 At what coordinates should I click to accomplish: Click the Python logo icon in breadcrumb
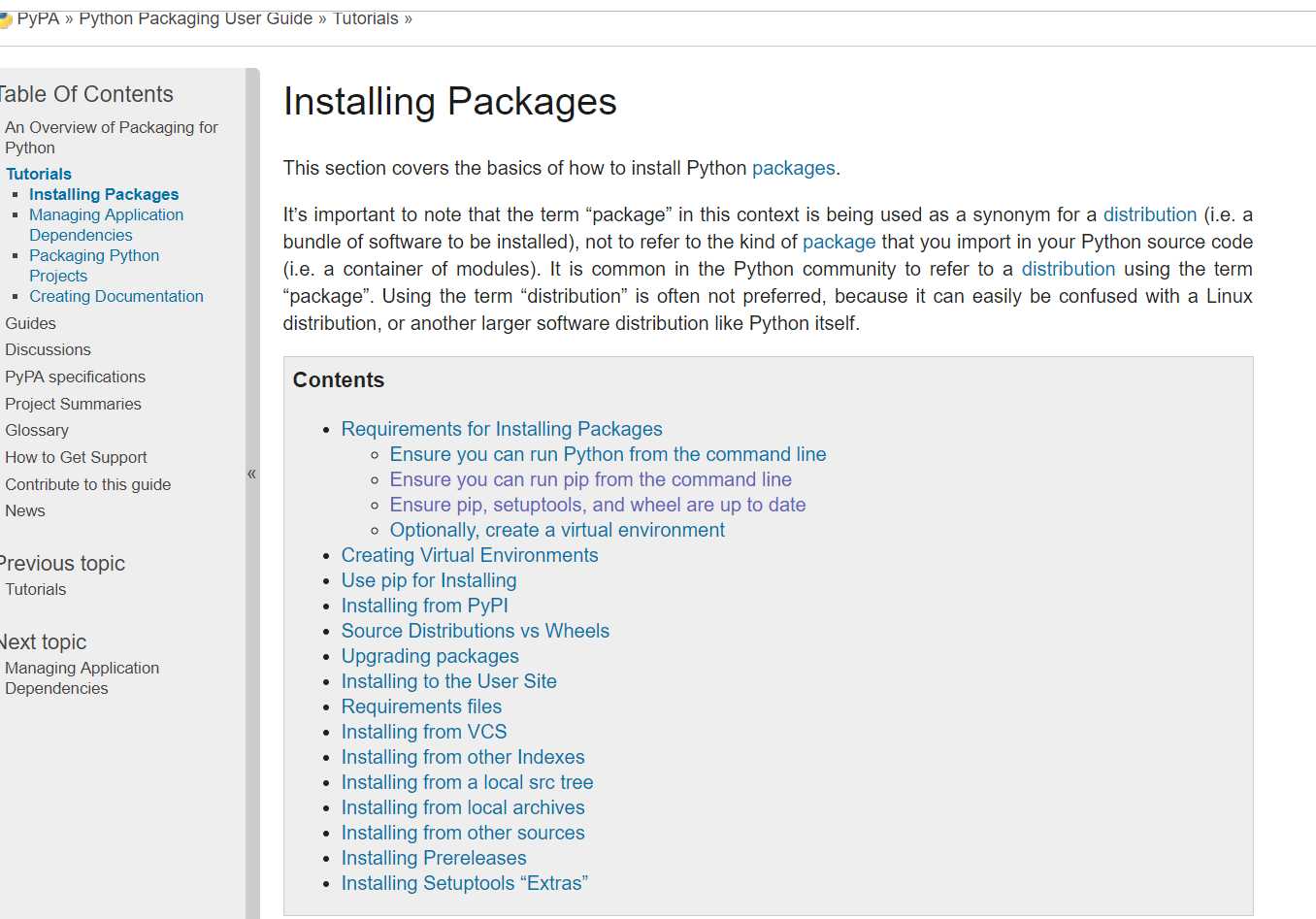[x=5, y=19]
